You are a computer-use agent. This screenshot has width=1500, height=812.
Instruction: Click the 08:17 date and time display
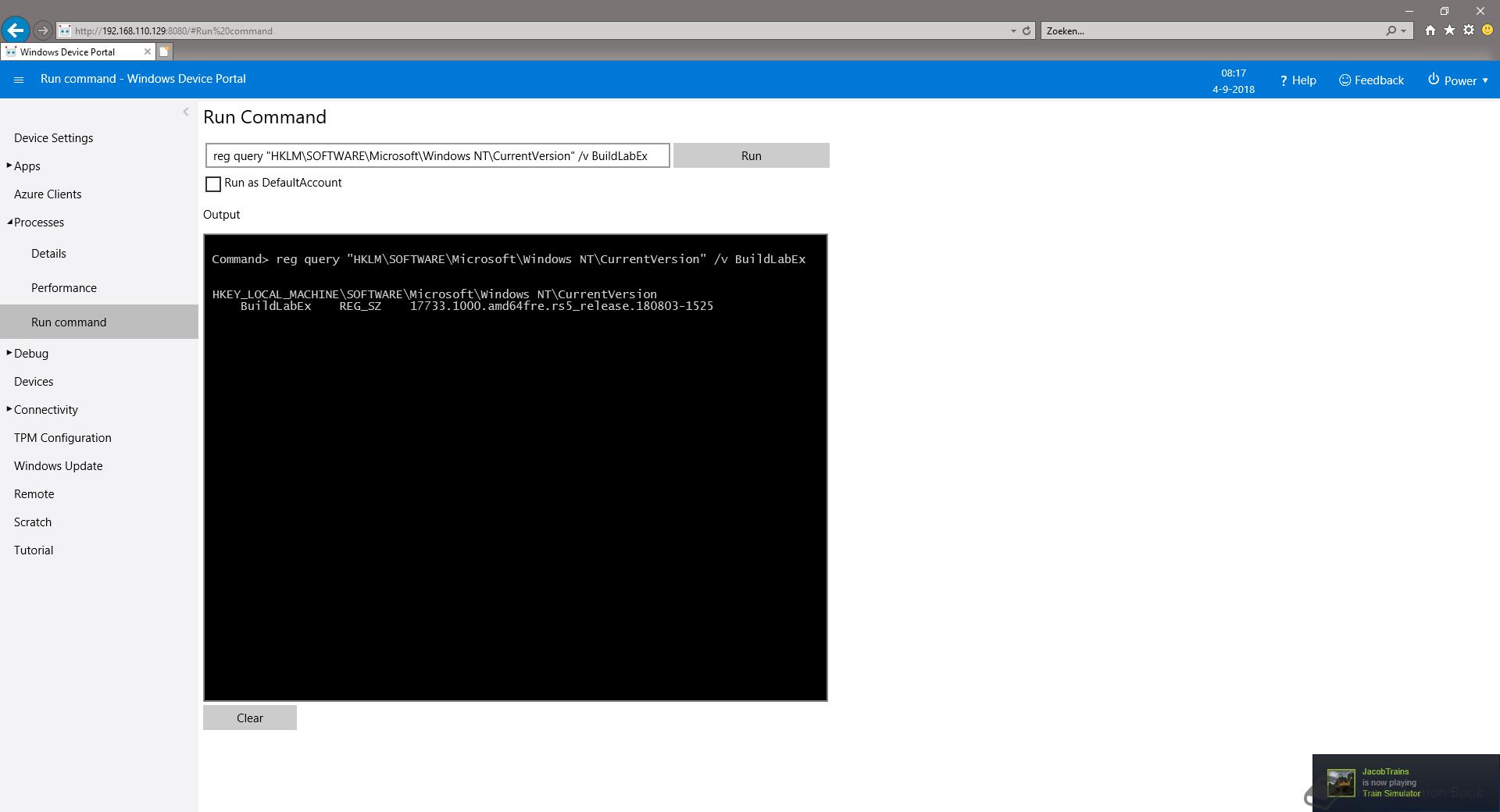pos(1234,80)
